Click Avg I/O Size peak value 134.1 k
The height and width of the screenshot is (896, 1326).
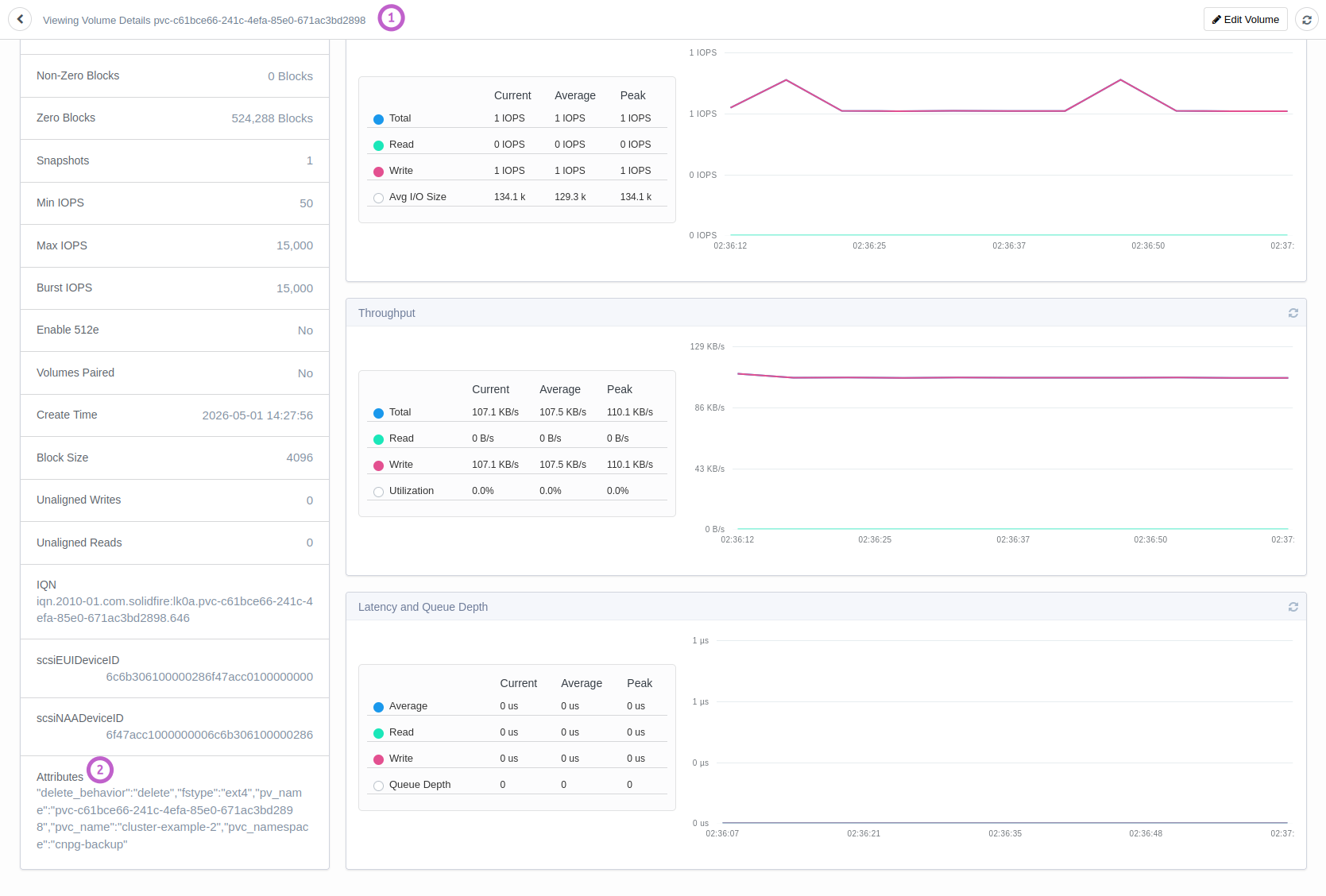(x=636, y=197)
